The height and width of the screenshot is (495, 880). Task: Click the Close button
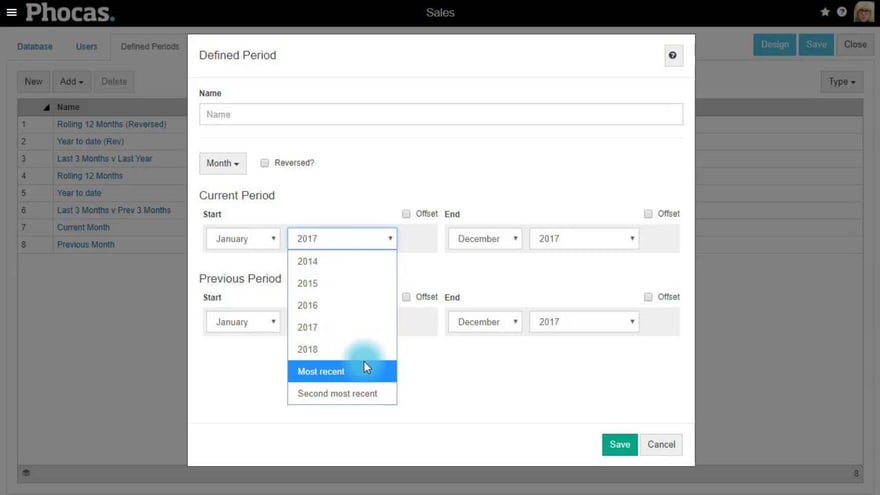click(x=855, y=45)
